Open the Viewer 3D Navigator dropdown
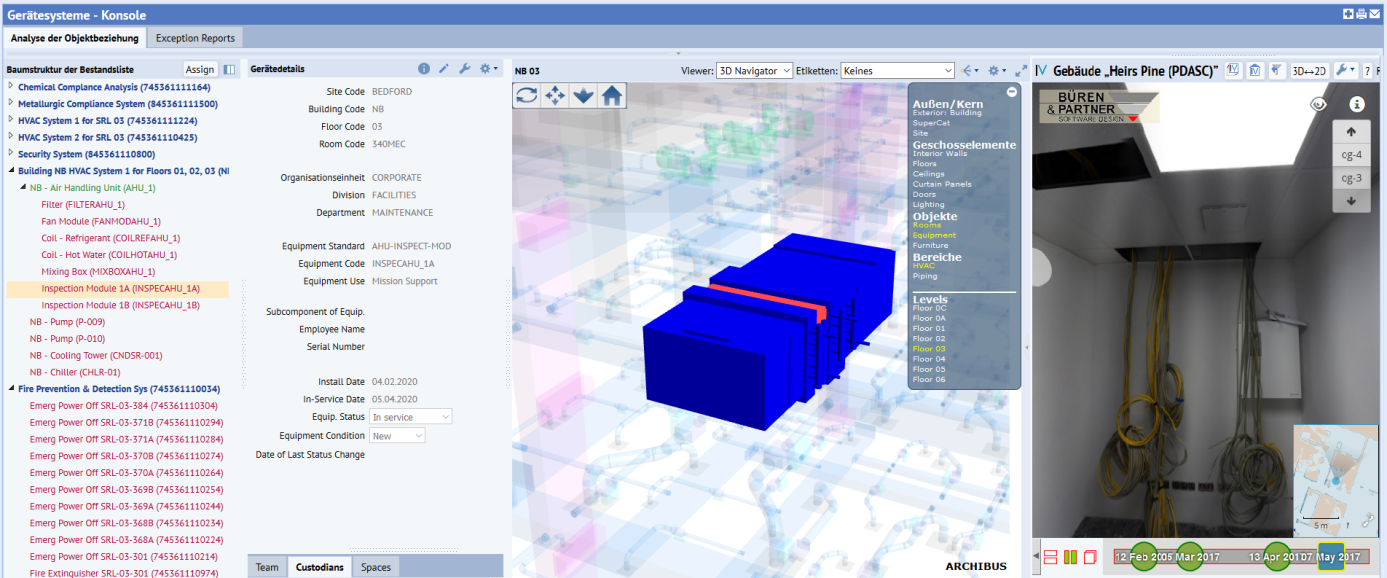Screen dimensions: 1387x578 [754, 71]
